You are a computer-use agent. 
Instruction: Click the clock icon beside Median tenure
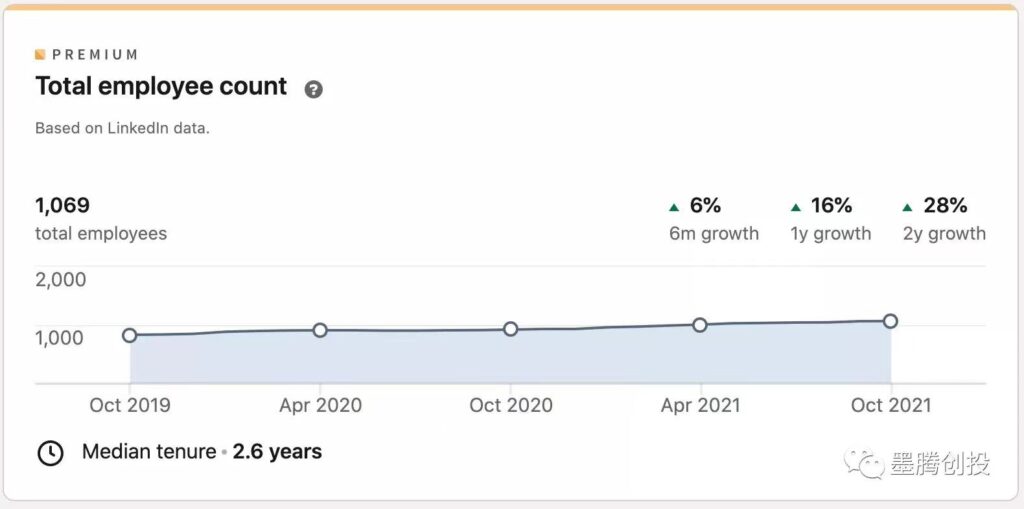50,453
